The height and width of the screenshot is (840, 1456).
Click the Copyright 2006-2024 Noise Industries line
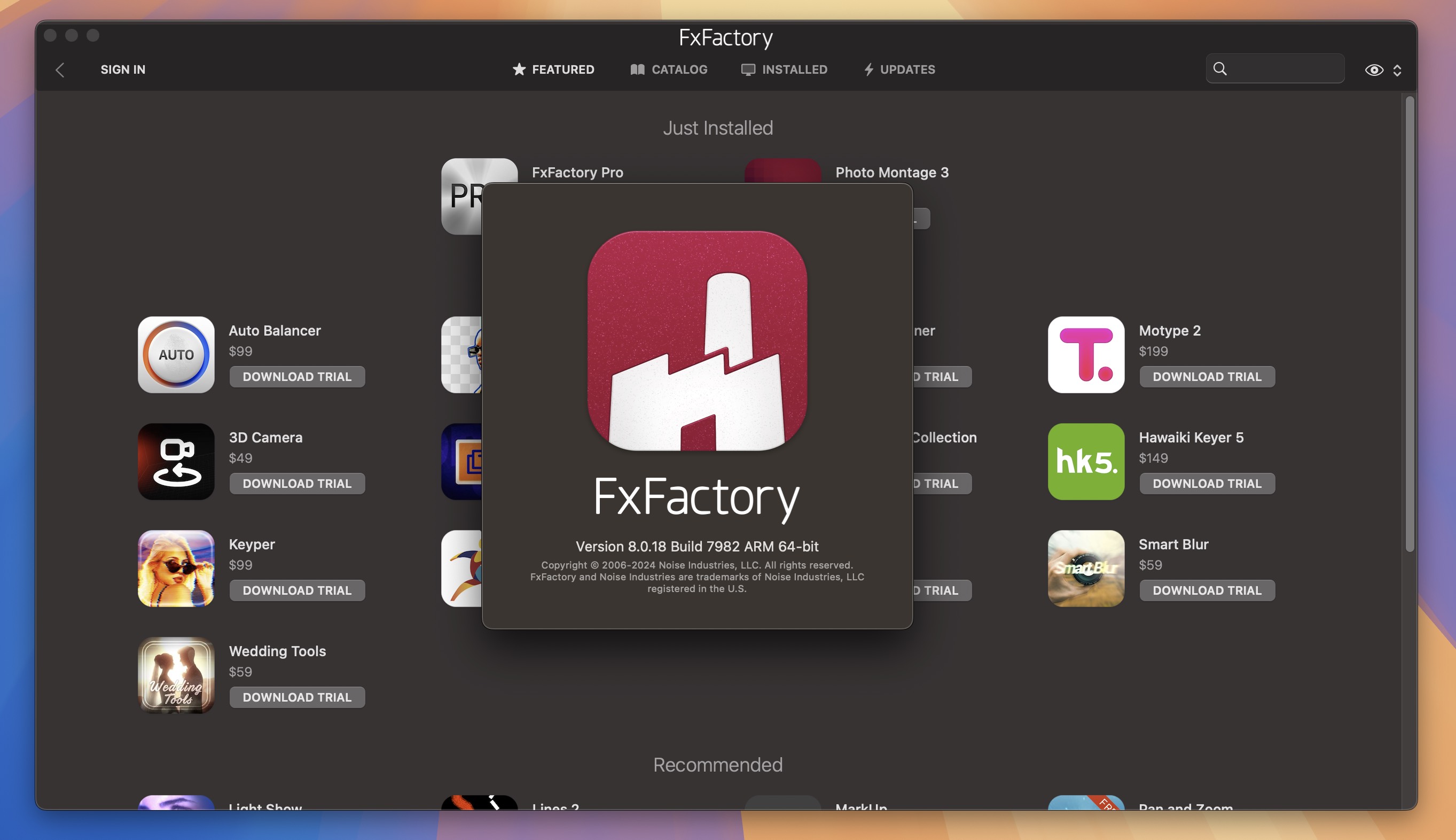(696, 565)
